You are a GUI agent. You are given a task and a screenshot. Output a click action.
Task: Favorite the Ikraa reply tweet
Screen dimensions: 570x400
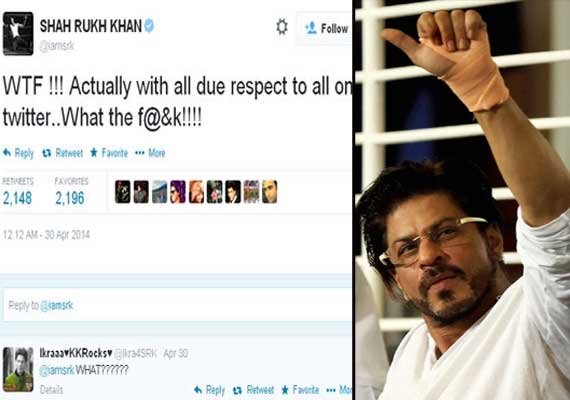pyautogui.click(x=300, y=390)
